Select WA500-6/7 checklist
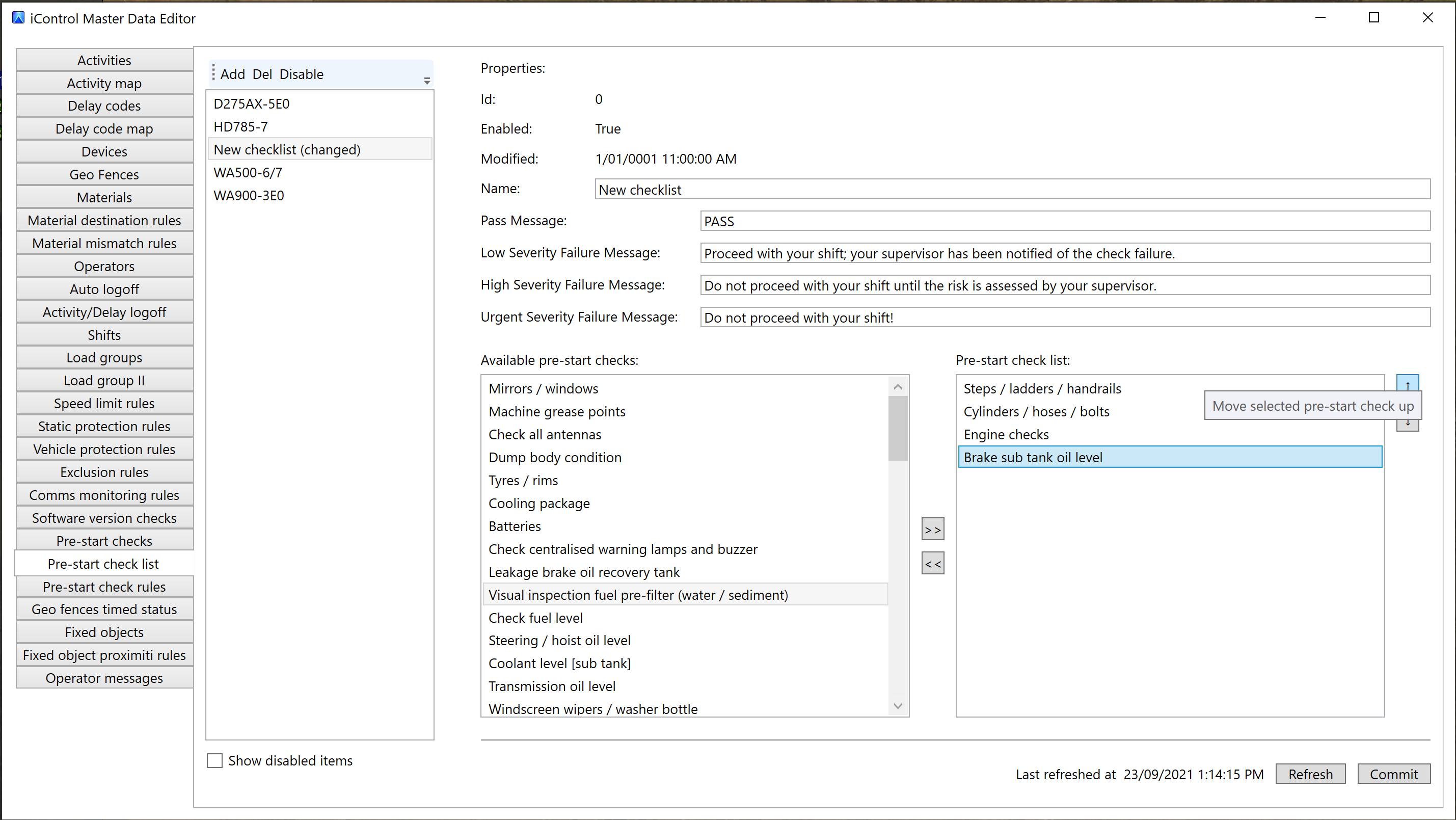The image size is (1456, 820). (x=320, y=172)
